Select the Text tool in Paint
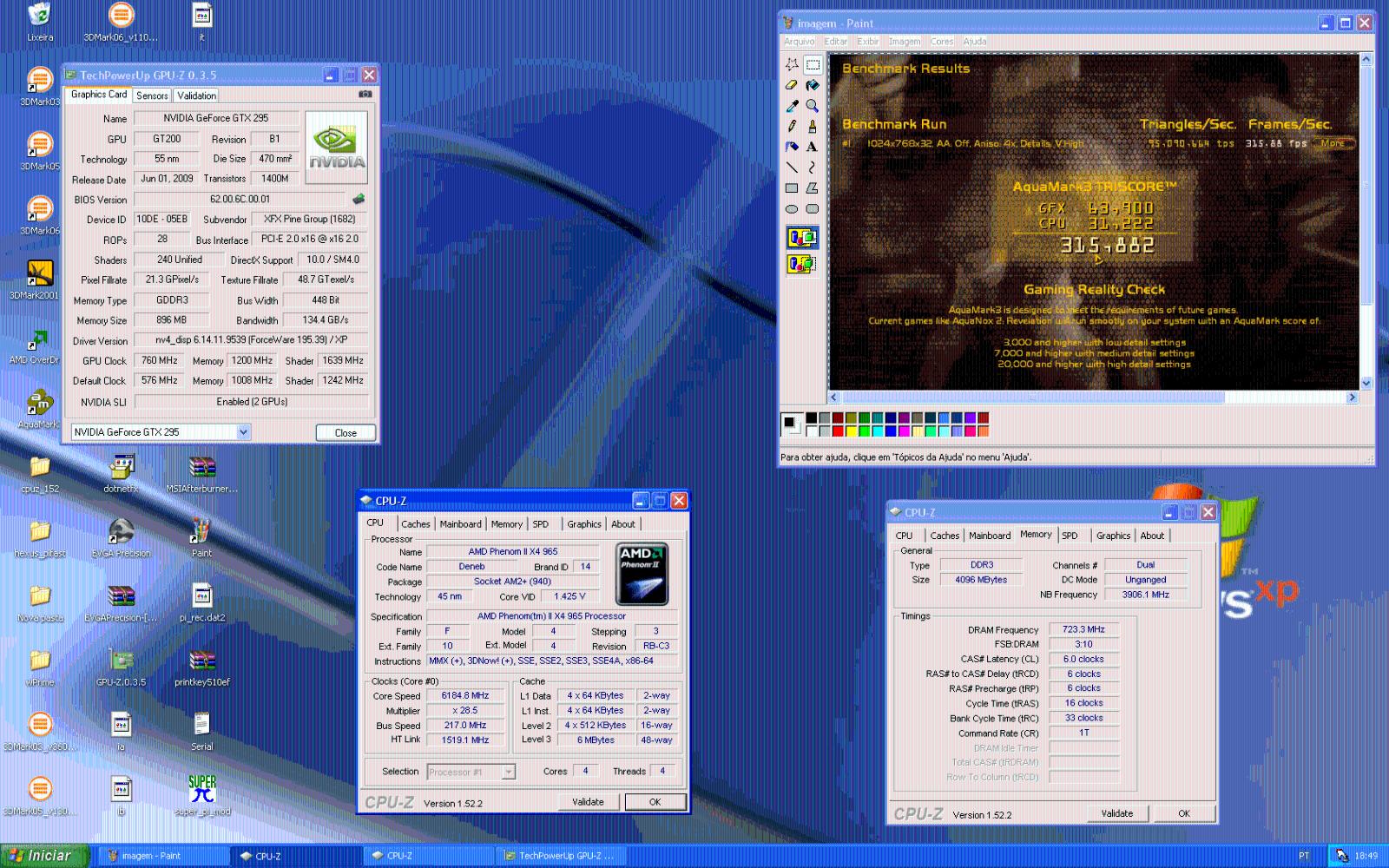 pos(813,147)
